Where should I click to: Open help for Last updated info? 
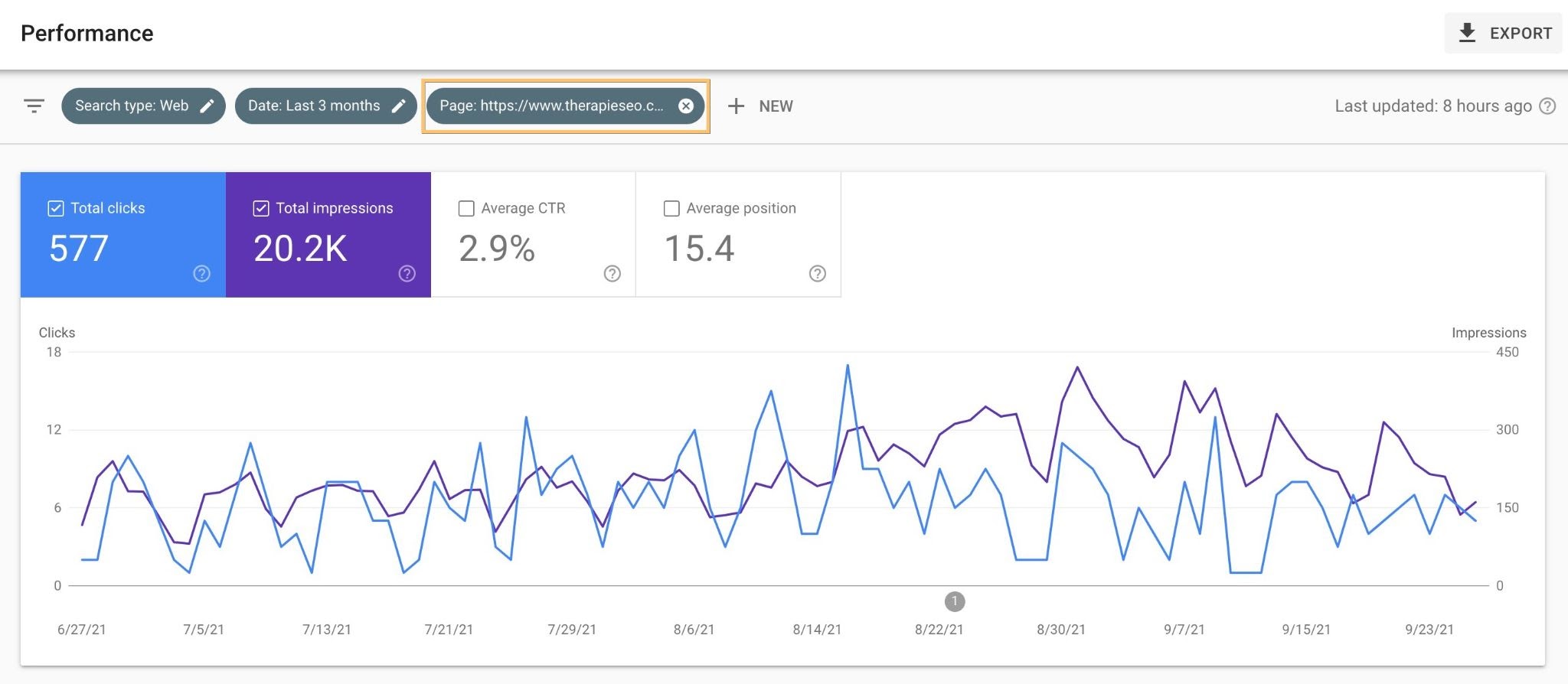[1547, 106]
